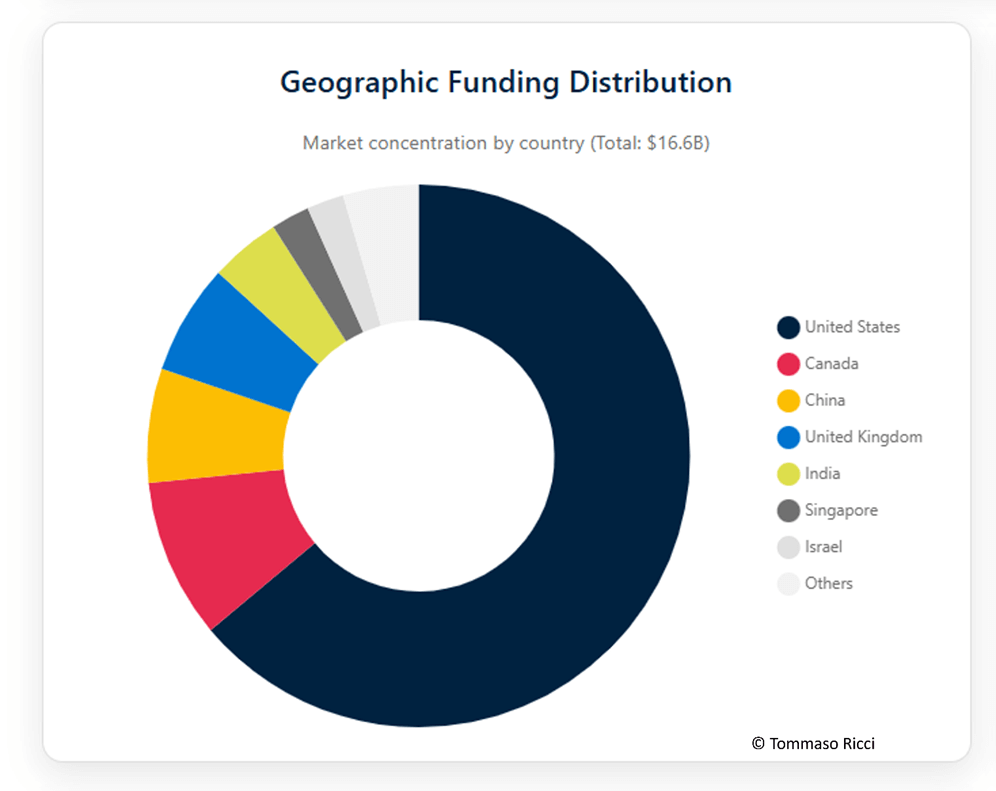Click the Singapore legend color dot

coord(788,510)
